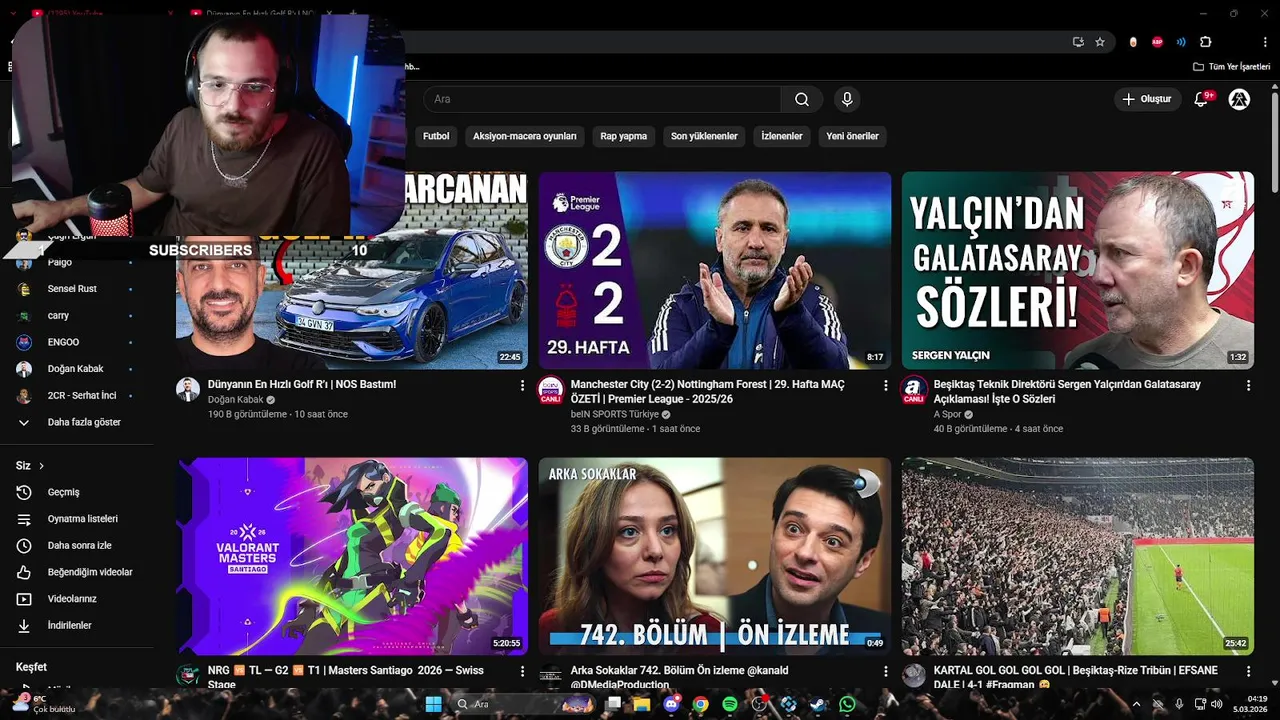Click the page vertical scrollbar
1280x720 pixels.
click(x=1274, y=140)
